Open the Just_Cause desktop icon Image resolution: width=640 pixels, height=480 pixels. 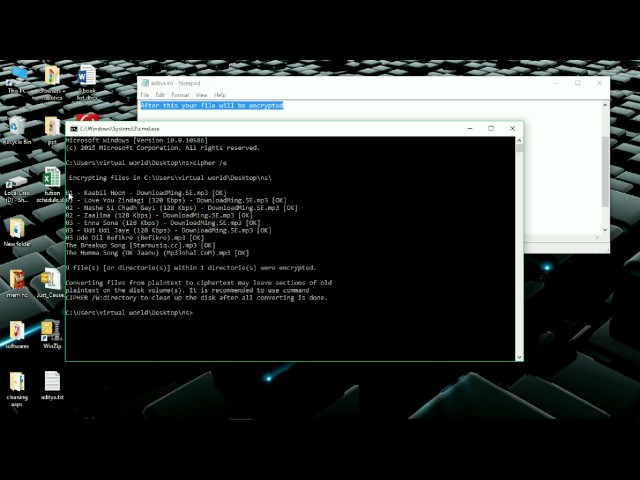click(x=51, y=283)
